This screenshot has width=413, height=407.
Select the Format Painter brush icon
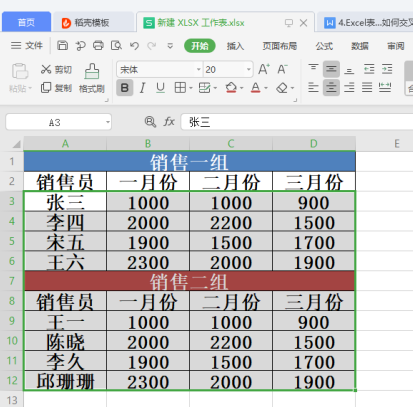[92, 71]
